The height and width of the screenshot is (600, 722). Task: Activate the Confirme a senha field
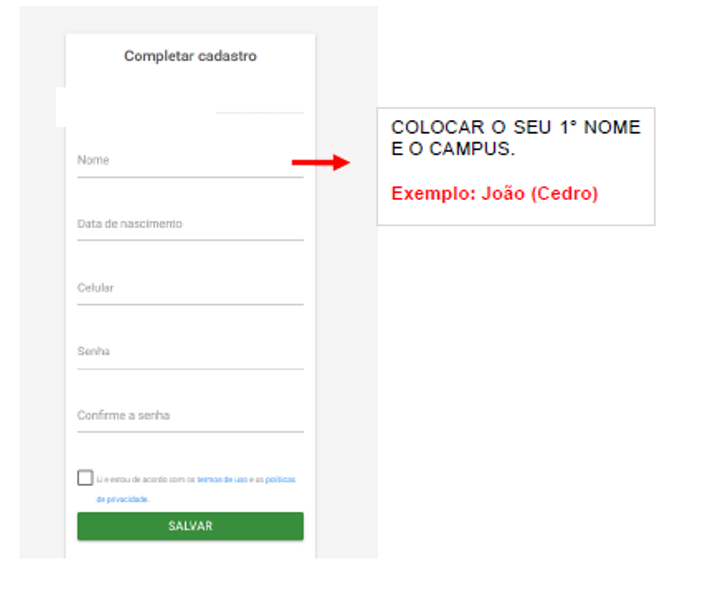click(188, 417)
